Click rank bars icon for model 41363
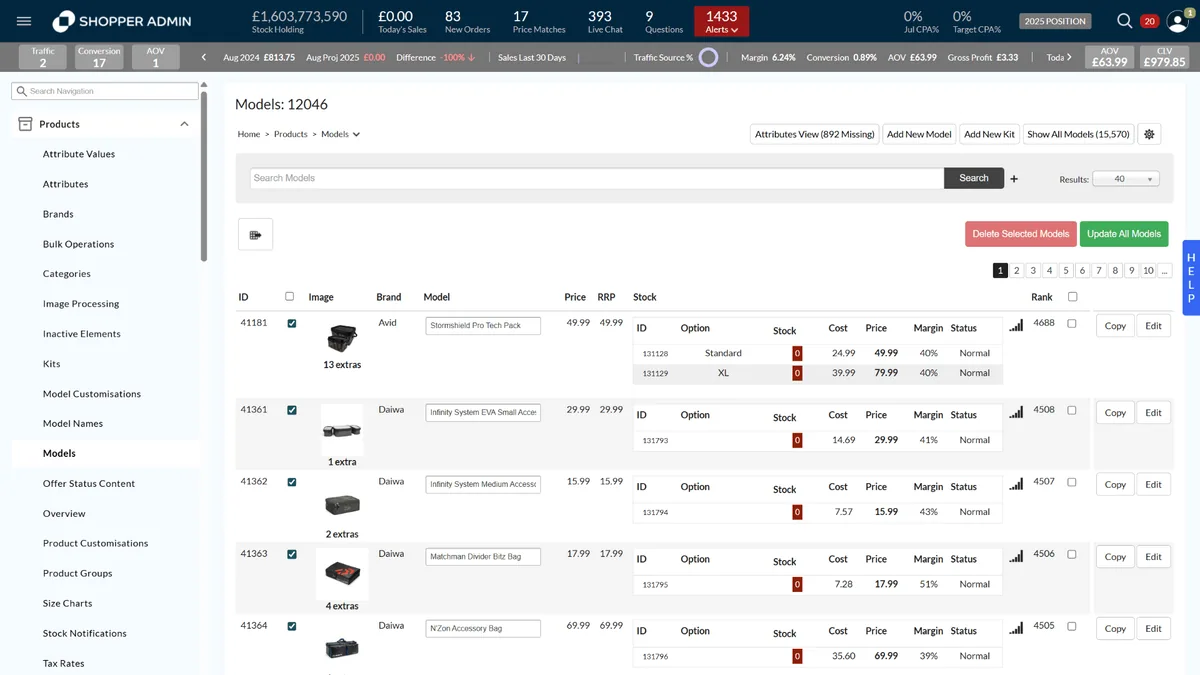Viewport: 1200px width, 675px height. pyautogui.click(x=1017, y=555)
